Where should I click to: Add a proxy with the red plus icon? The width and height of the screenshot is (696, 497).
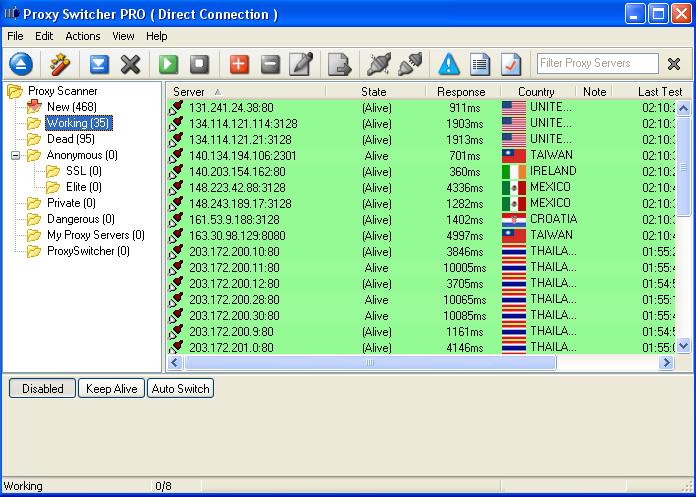point(239,64)
